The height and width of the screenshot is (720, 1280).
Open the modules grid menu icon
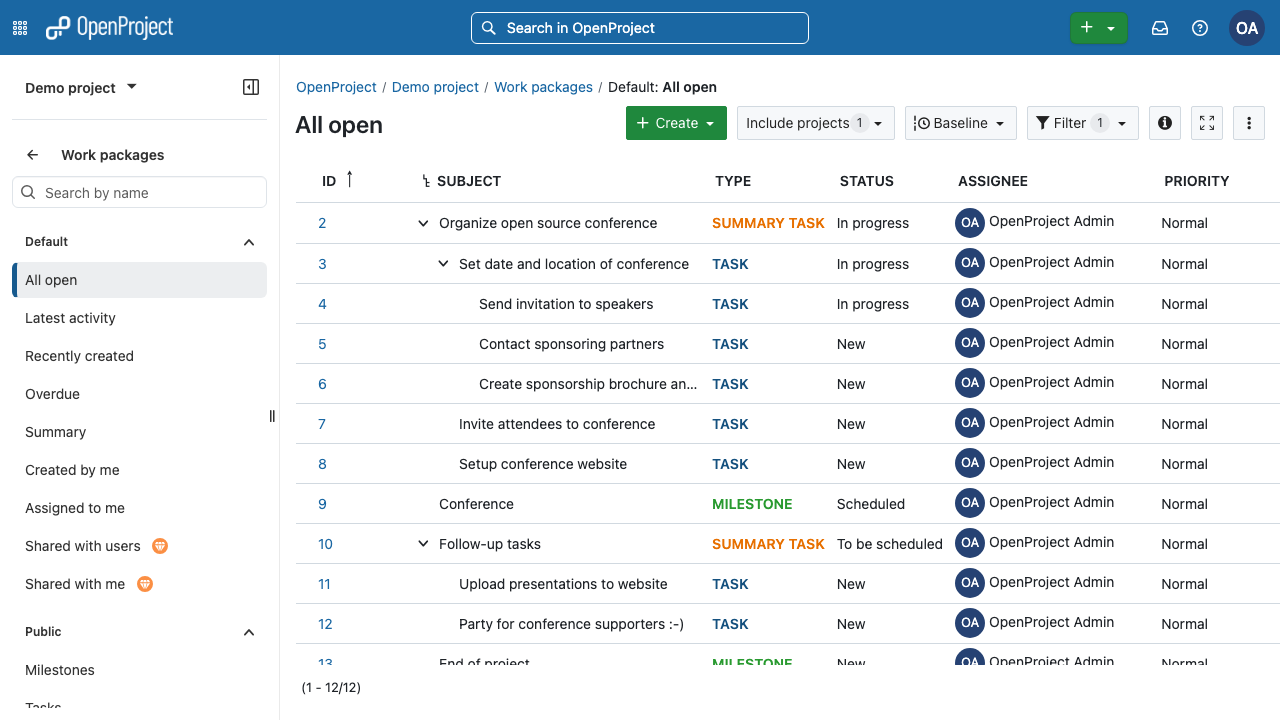coord(20,28)
